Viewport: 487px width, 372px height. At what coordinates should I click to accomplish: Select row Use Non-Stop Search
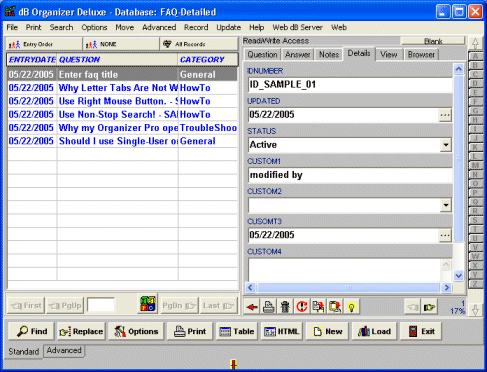coord(122,115)
